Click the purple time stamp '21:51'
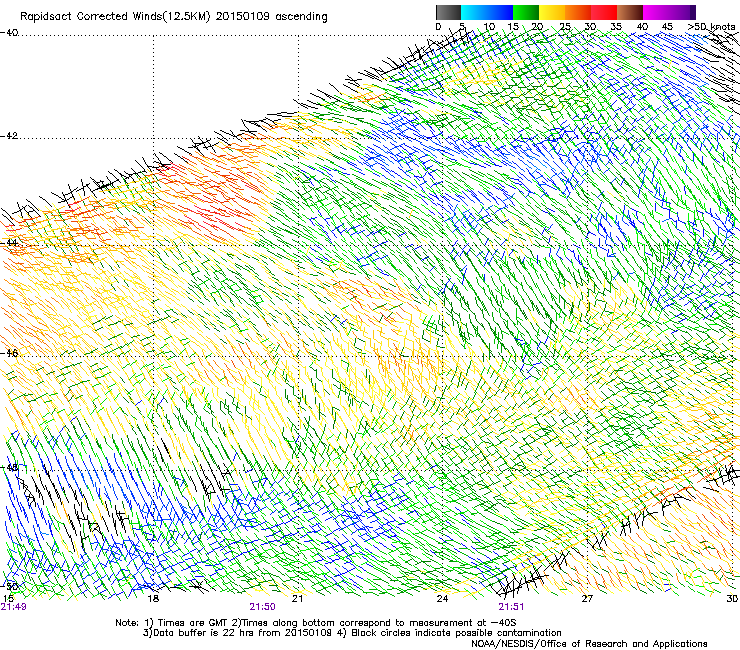This screenshot has height=650, width=740. 512,607
